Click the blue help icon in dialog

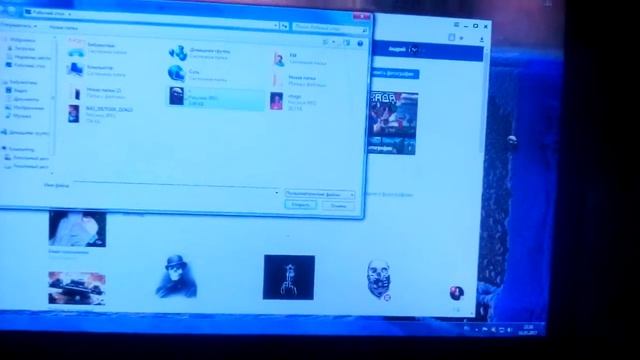(x=360, y=44)
